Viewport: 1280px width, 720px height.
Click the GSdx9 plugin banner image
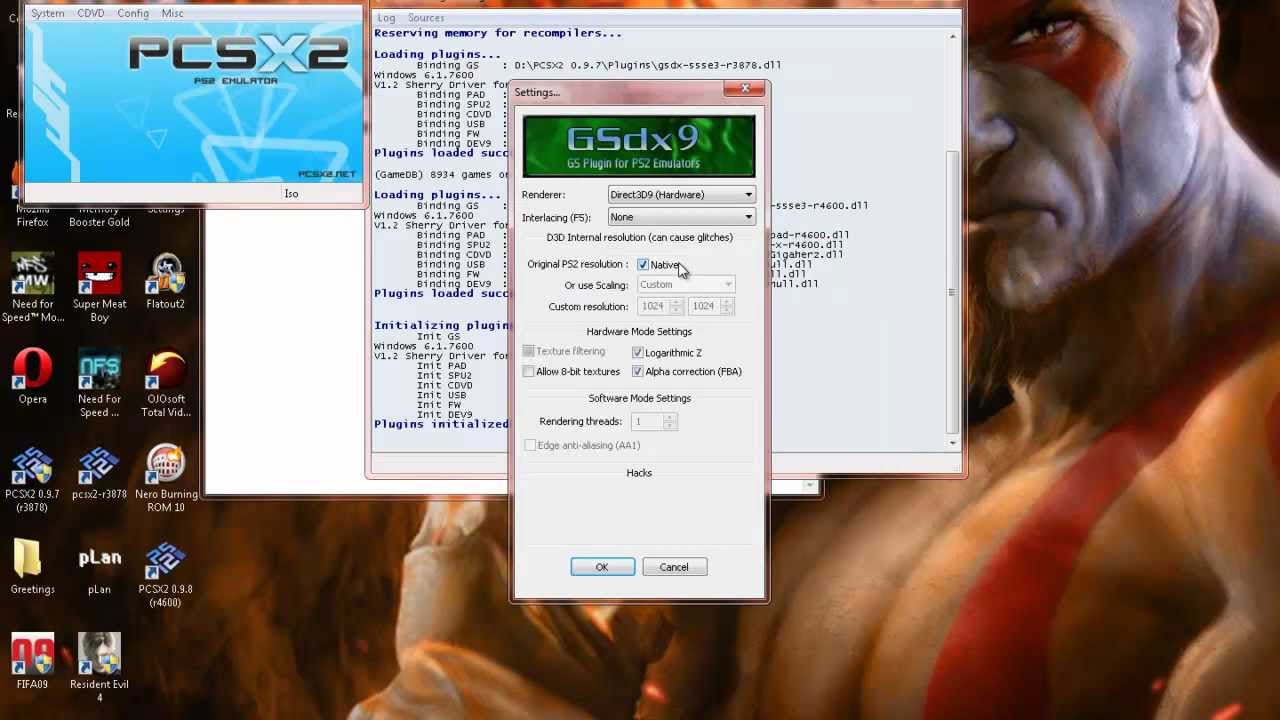(639, 146)
